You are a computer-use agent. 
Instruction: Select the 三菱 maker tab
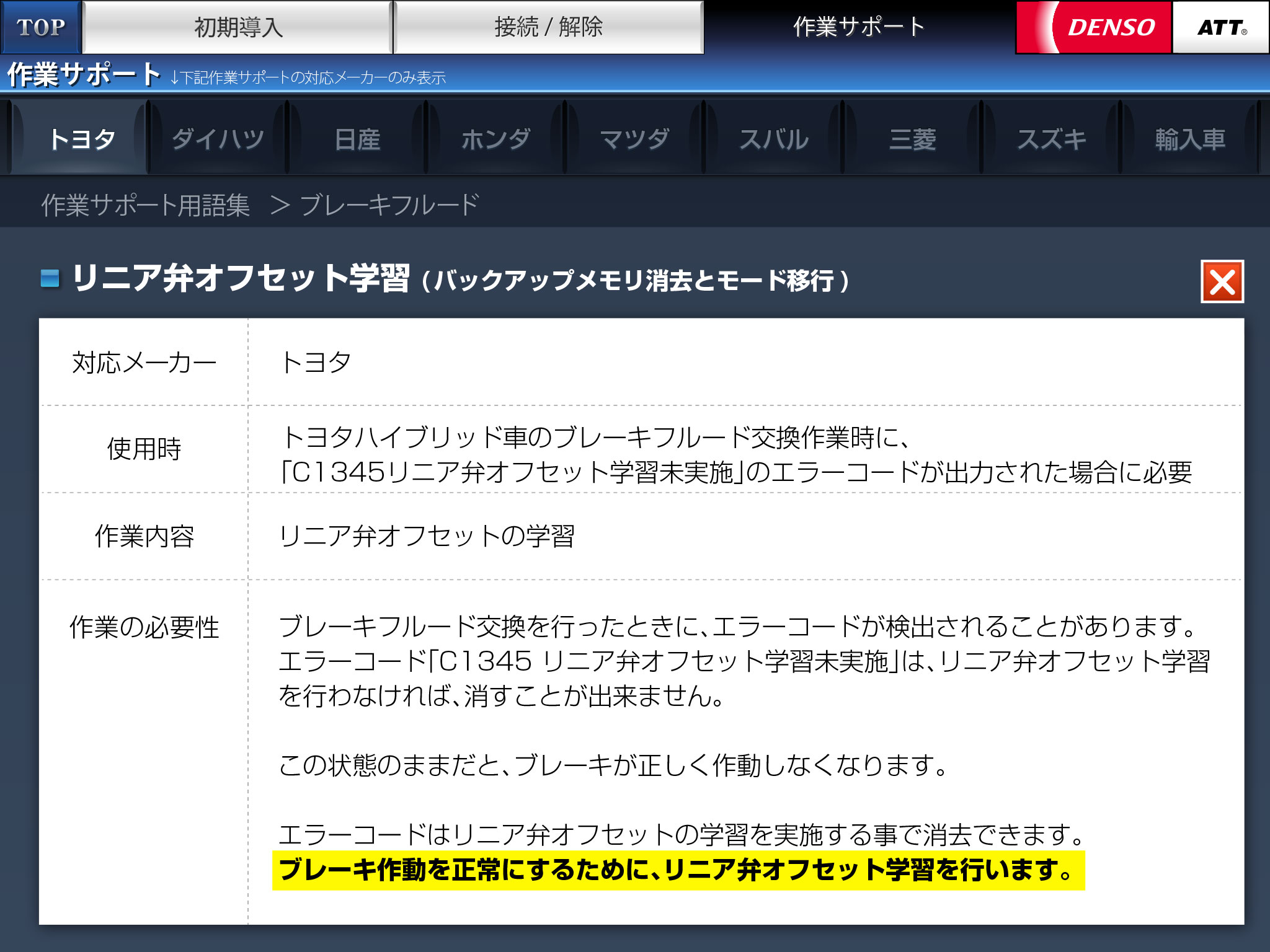point(912,139)
